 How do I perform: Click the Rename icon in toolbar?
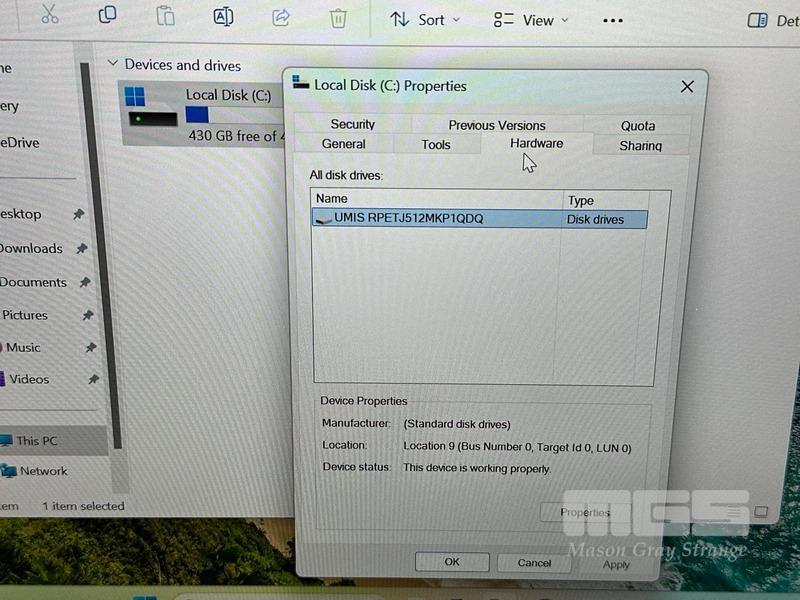(x=223, y=17)
